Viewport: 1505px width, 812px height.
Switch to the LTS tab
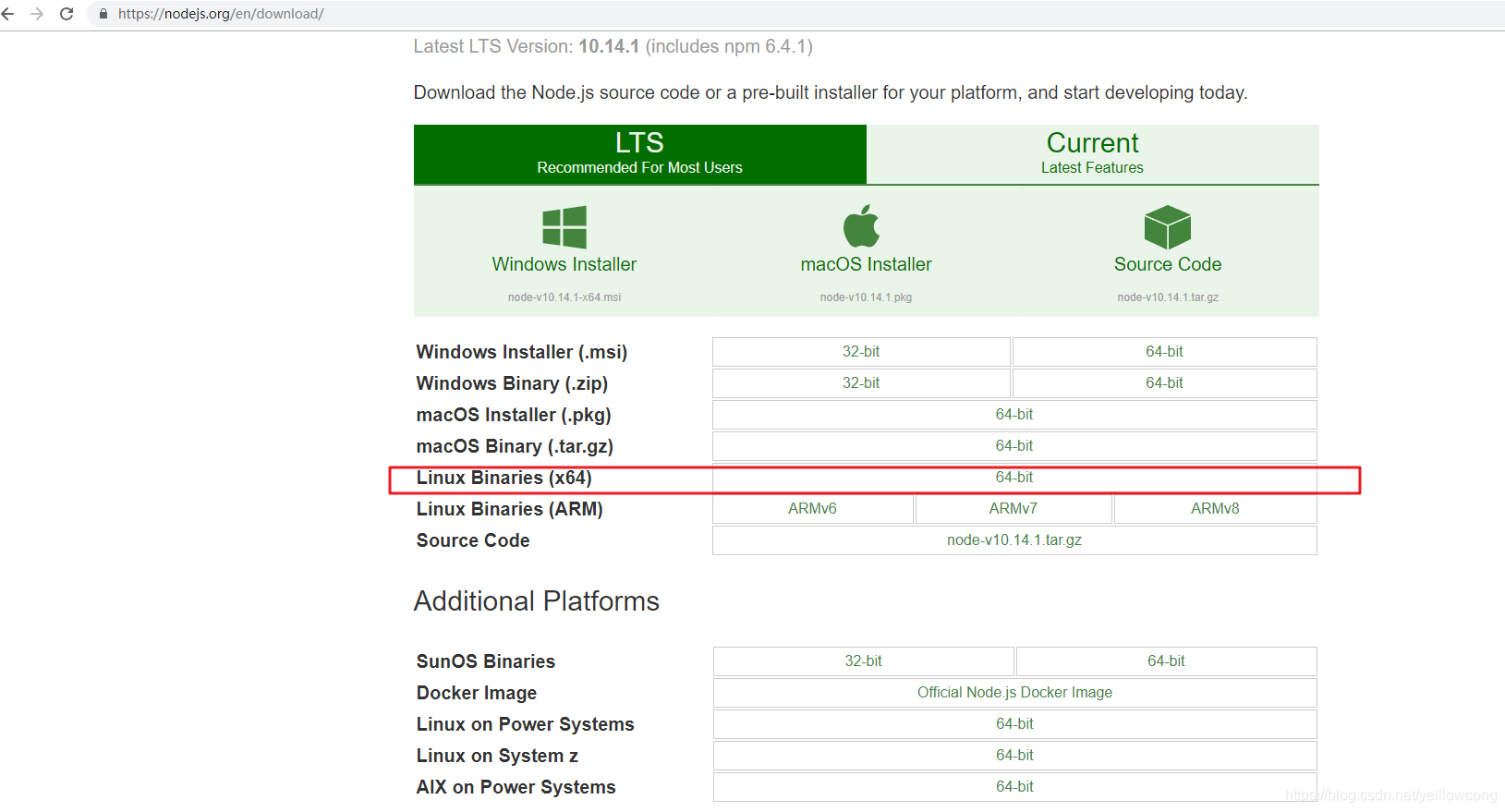(640, 154)
